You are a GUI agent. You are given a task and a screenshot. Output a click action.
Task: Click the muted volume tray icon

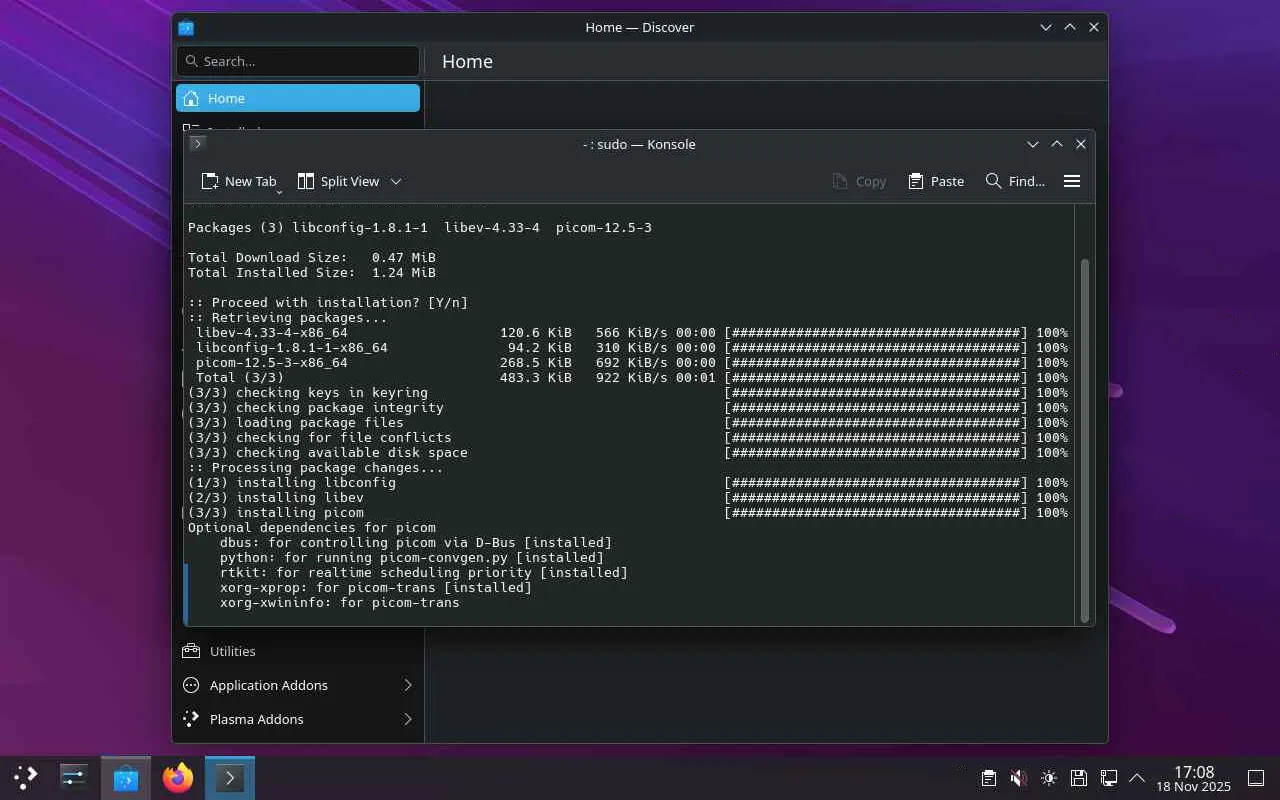tap(1018, 778)
